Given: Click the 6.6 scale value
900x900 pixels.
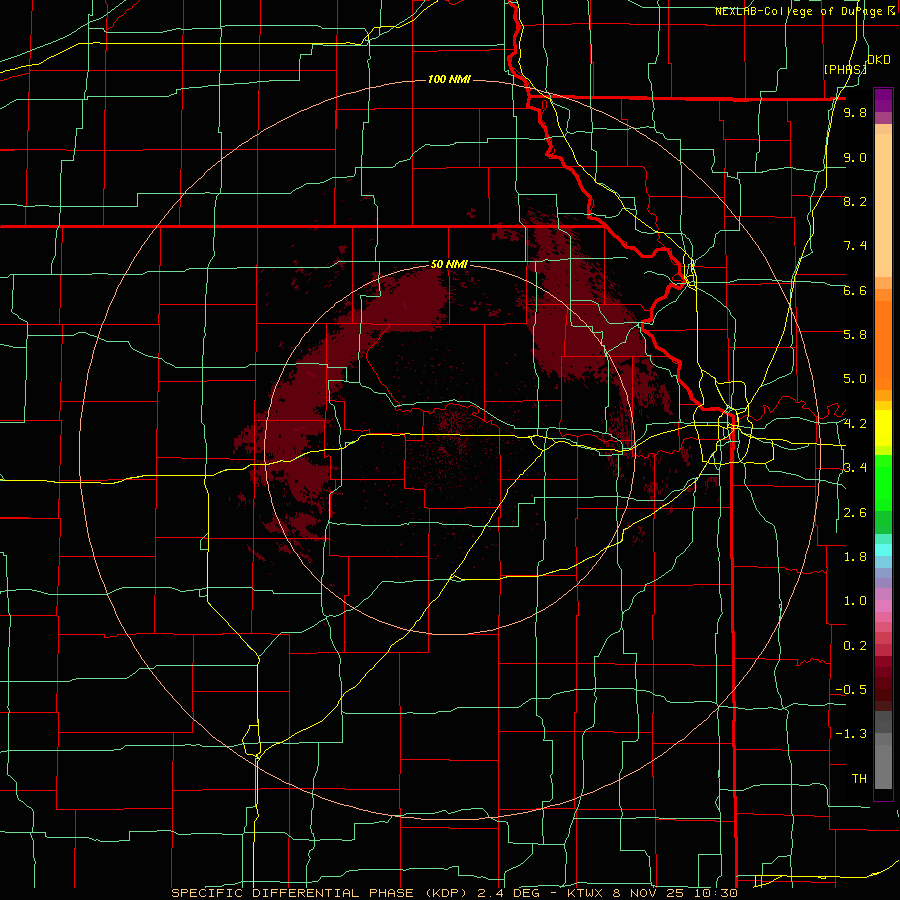Looking at the screenshot, I should point(855,290).
